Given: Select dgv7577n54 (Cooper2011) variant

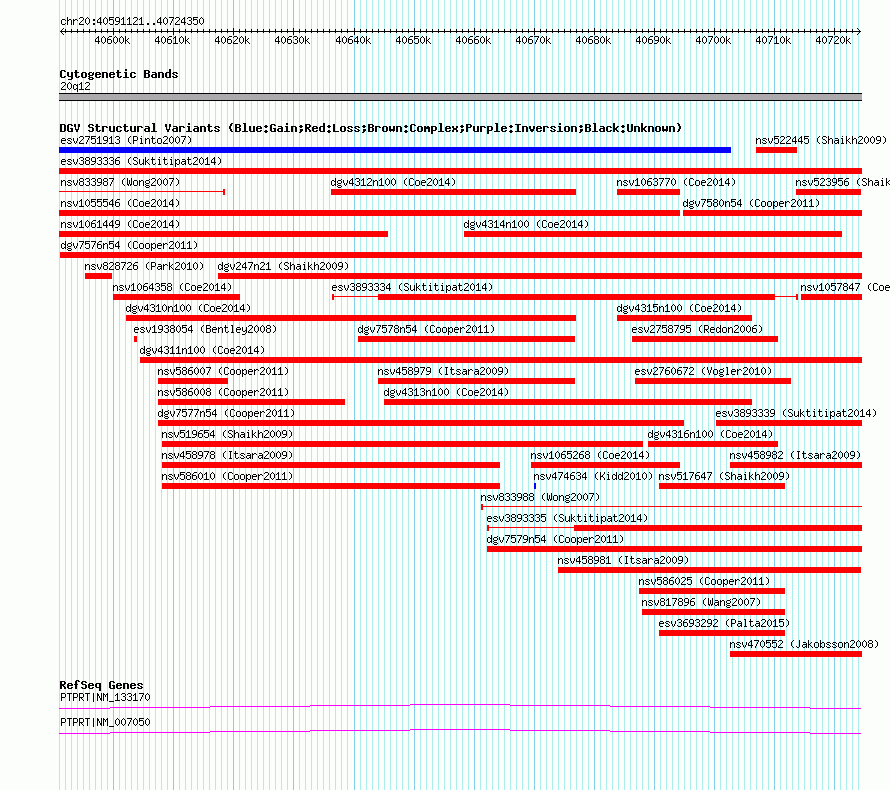Looking at the screenshot, I should pos(226,413).
